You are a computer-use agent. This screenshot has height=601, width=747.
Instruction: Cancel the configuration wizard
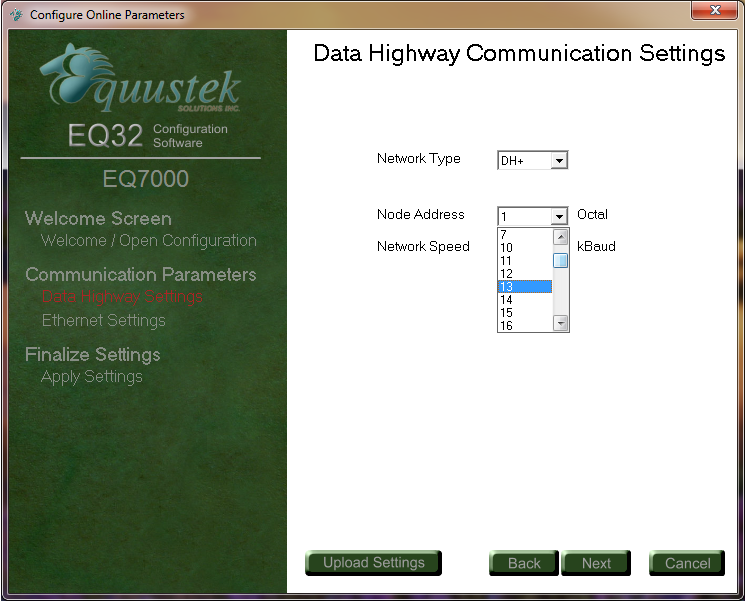click(x=687, y=563)
